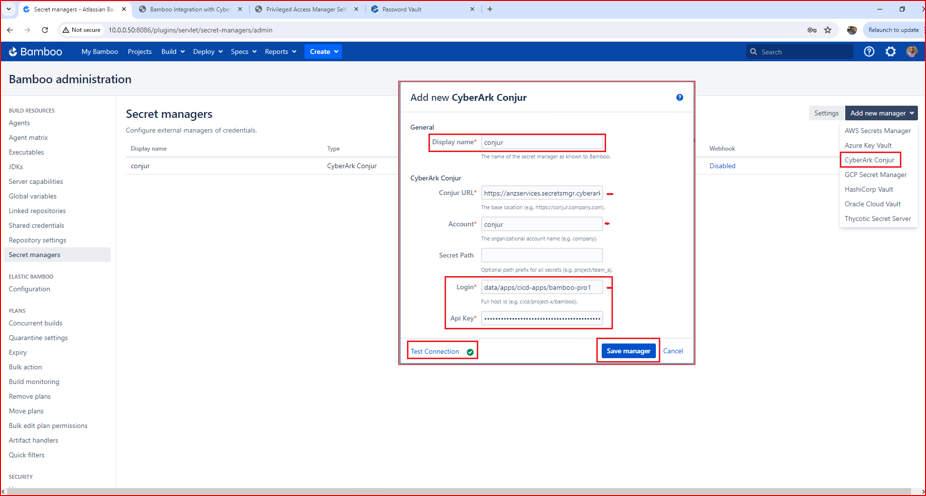Open the Add new manager dropdown
This screenshot has height=496, width=926.
click(x=881, y=113)
